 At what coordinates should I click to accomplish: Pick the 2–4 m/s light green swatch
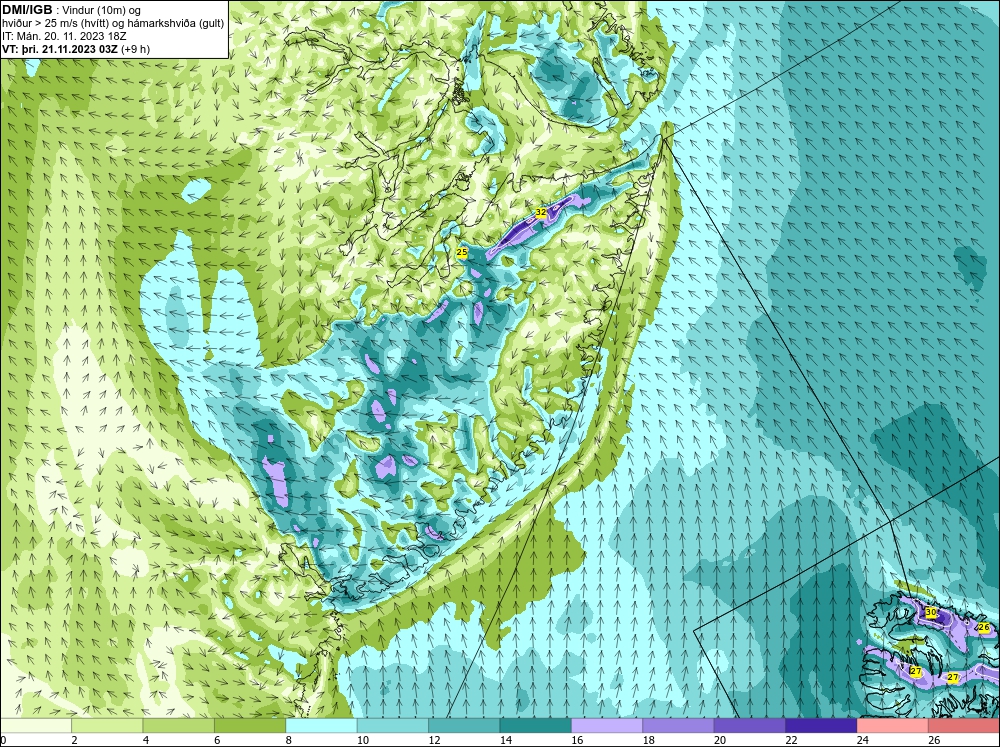[x=107, y=725]
